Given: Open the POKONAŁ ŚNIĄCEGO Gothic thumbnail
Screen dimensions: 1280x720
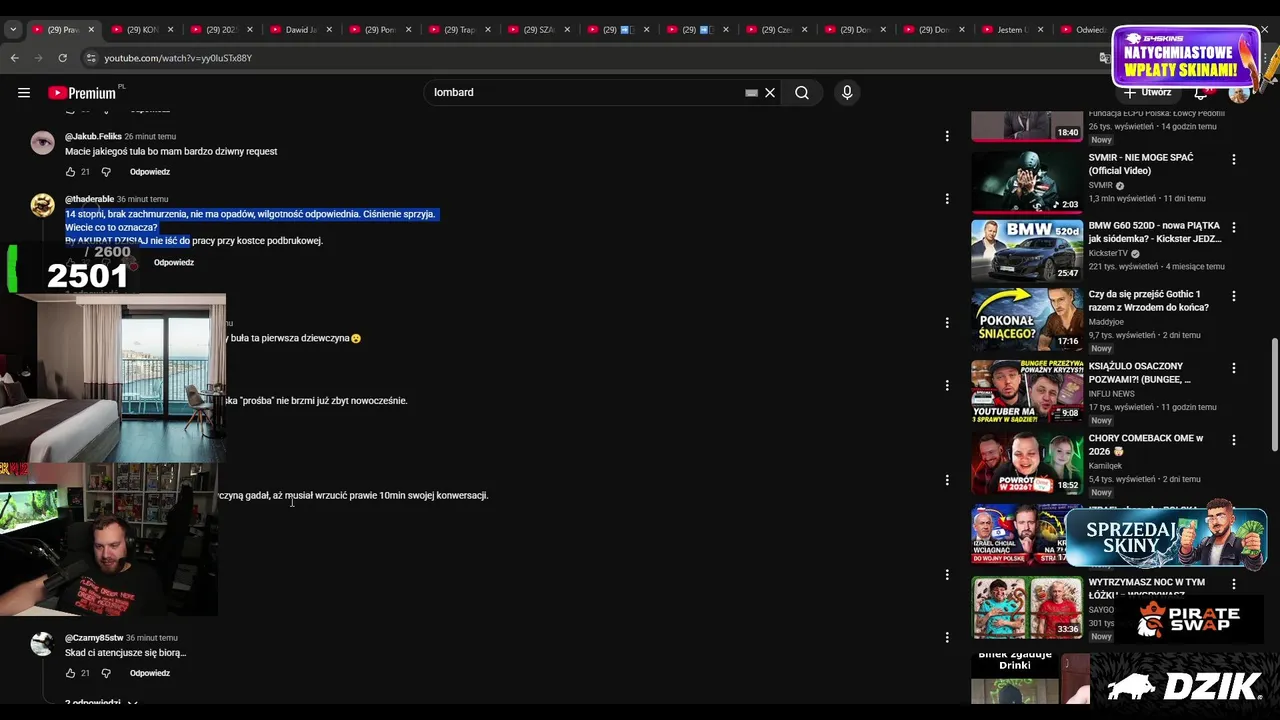Looking at the screenshot, I should tap(1027, 319).
